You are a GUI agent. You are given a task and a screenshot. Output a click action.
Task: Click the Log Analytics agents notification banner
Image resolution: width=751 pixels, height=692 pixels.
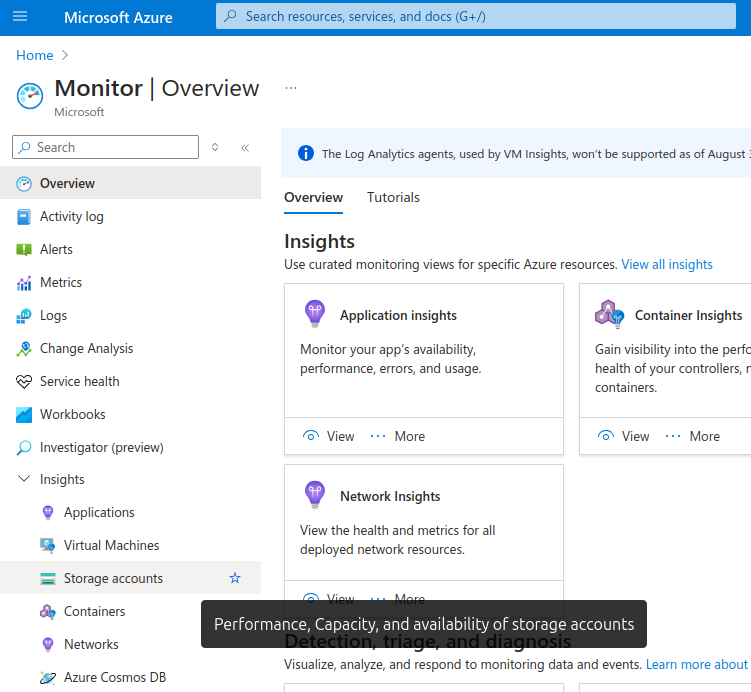click(x=516, y=153)
